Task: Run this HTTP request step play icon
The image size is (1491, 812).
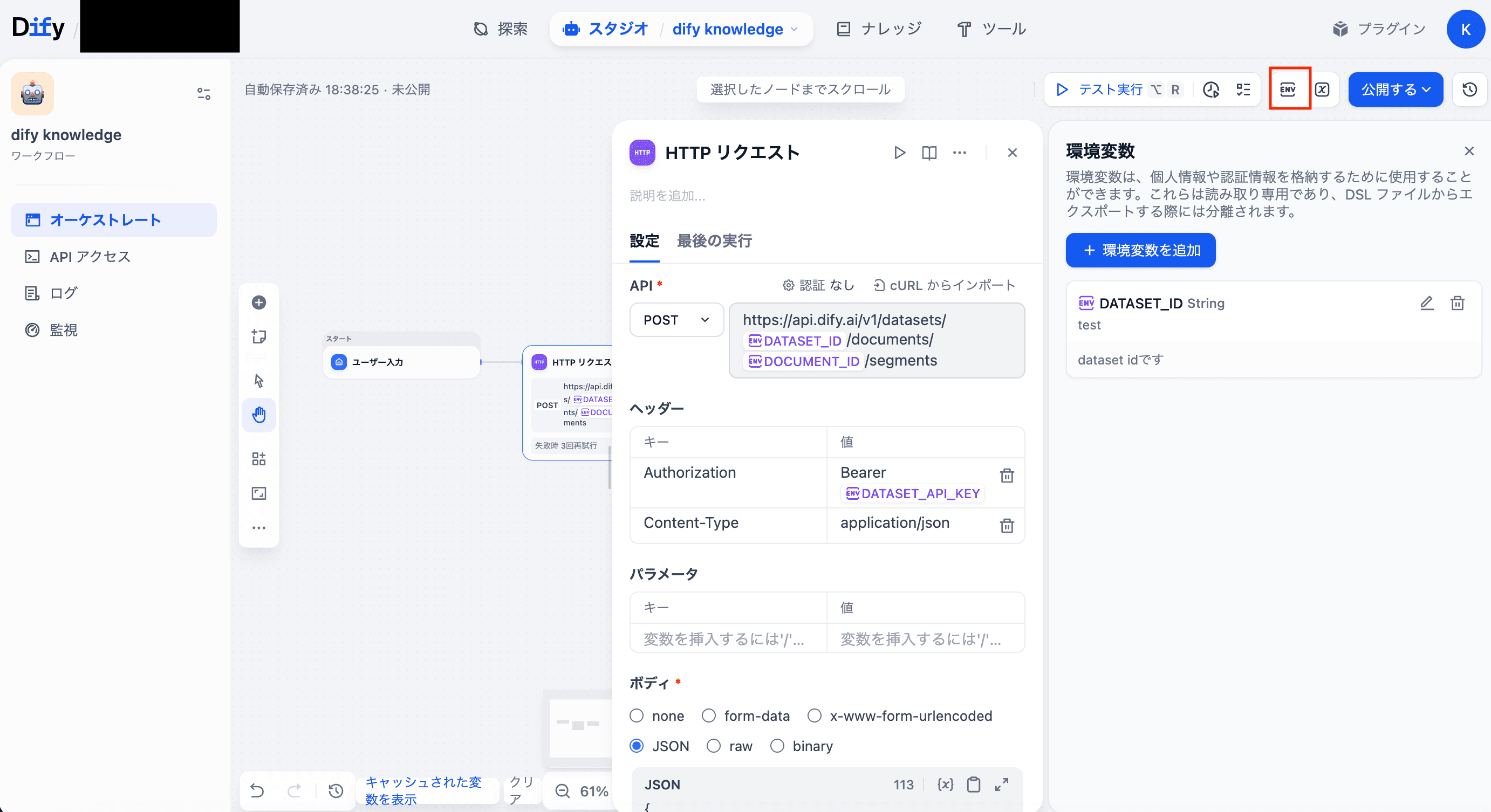Action: [899, 153]
